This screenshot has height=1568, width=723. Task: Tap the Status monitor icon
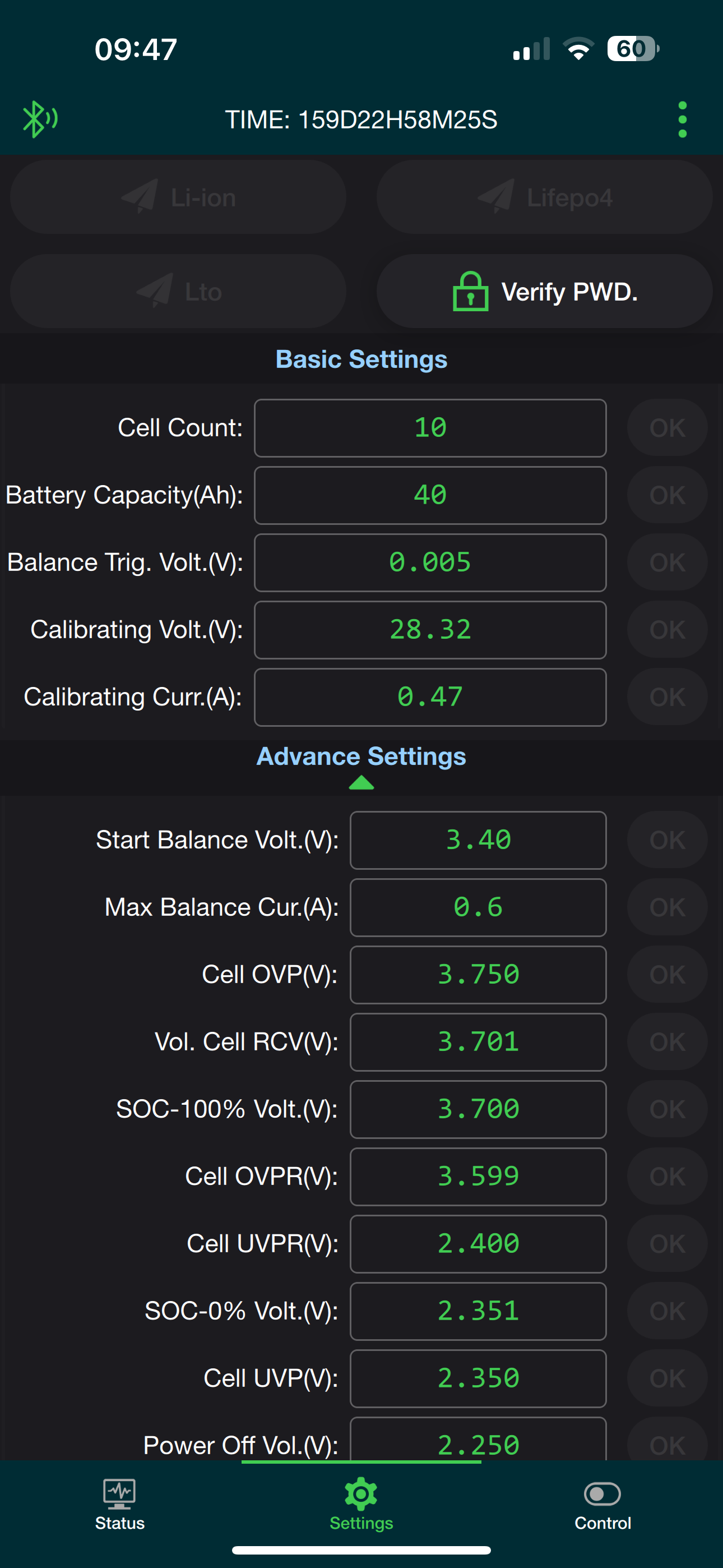[119, 1493]
